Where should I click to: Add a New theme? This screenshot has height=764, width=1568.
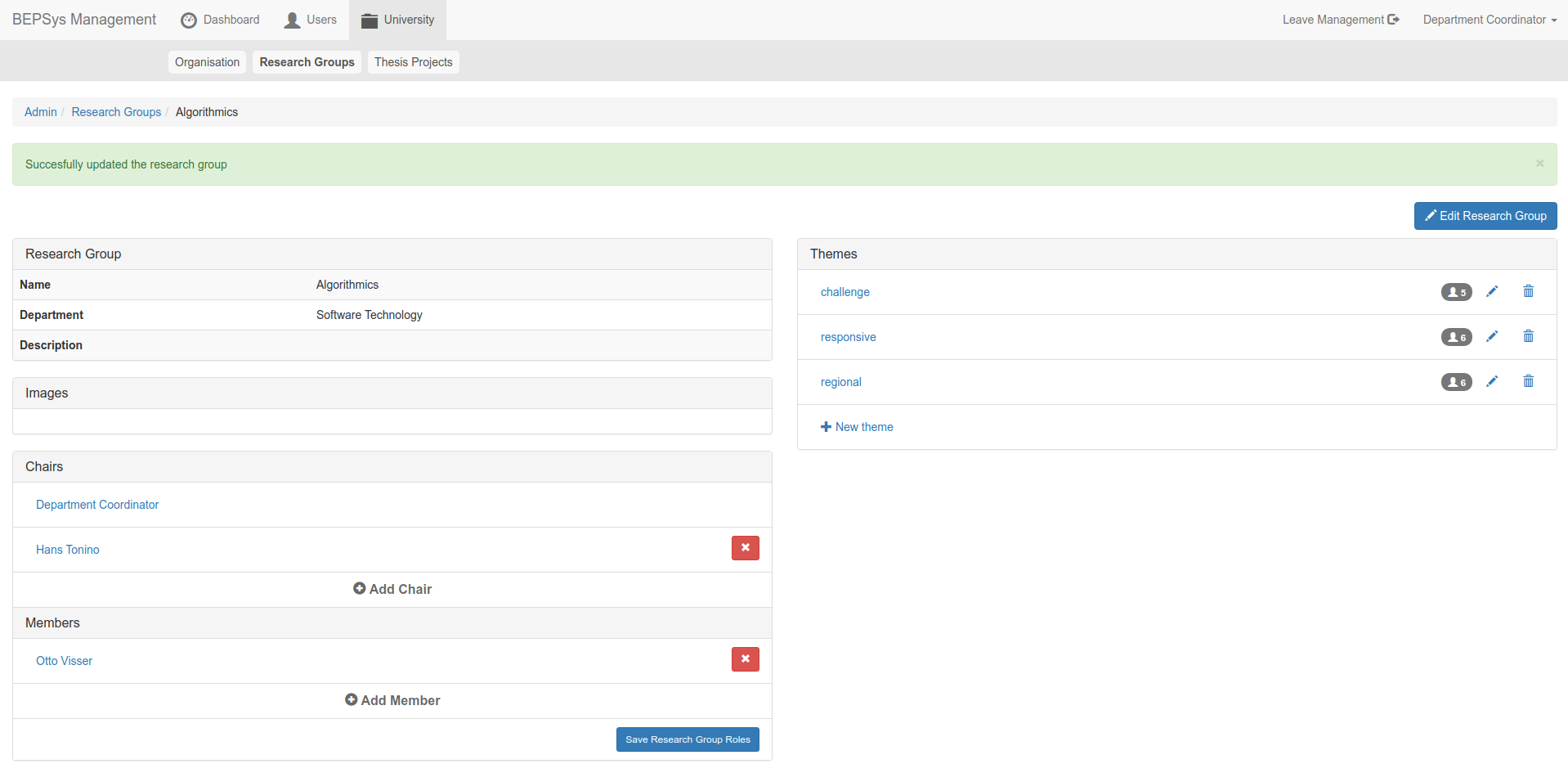coord(857,427)
